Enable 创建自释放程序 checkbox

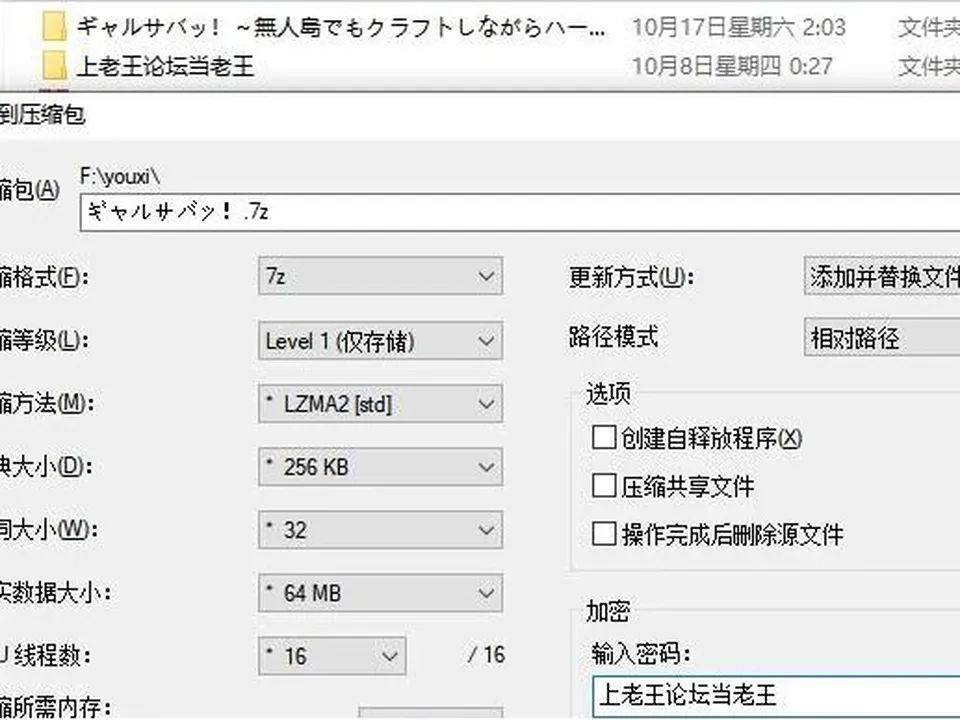[x=604, y=438]
